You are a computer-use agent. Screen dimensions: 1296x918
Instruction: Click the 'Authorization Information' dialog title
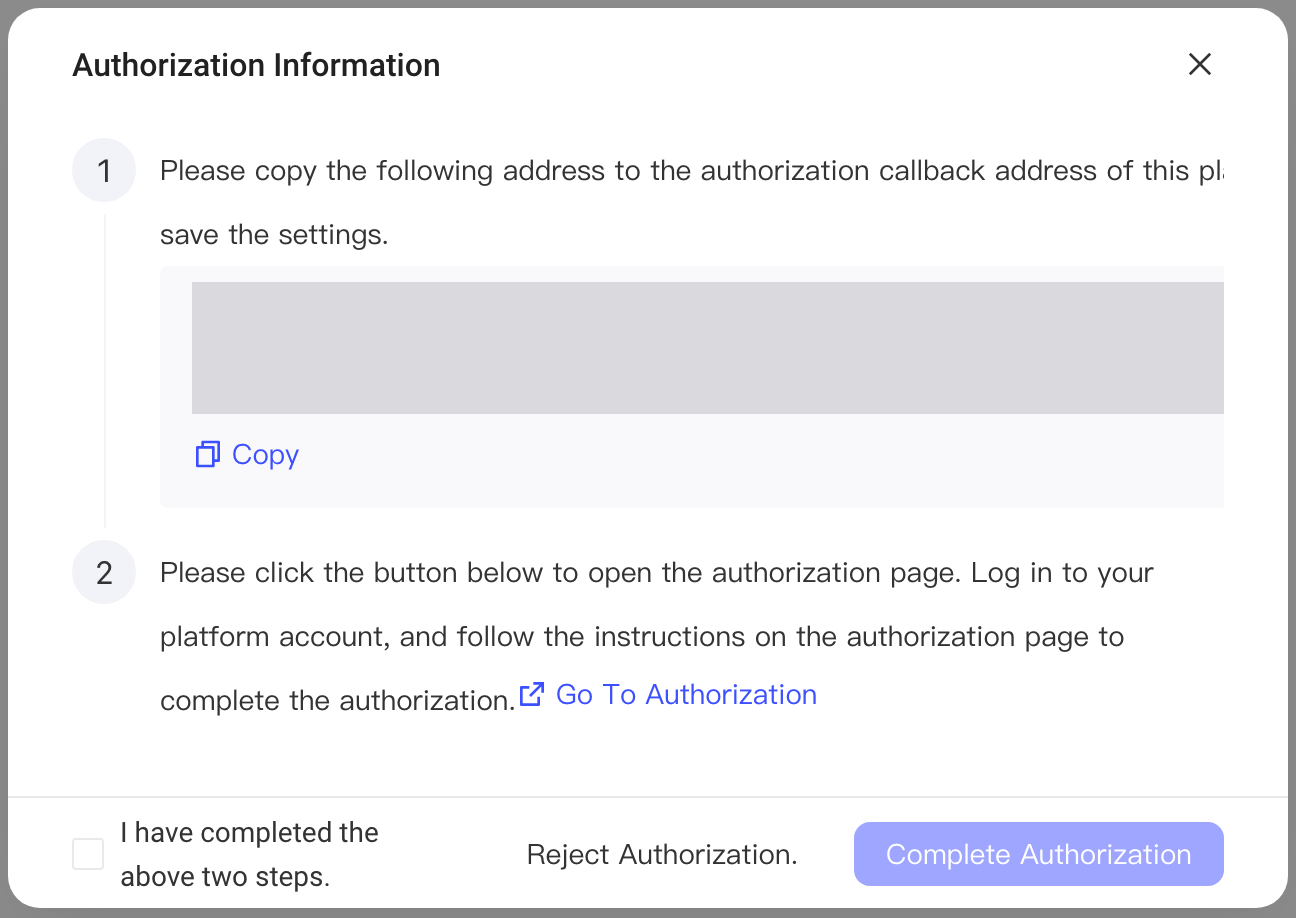(257, 66)
